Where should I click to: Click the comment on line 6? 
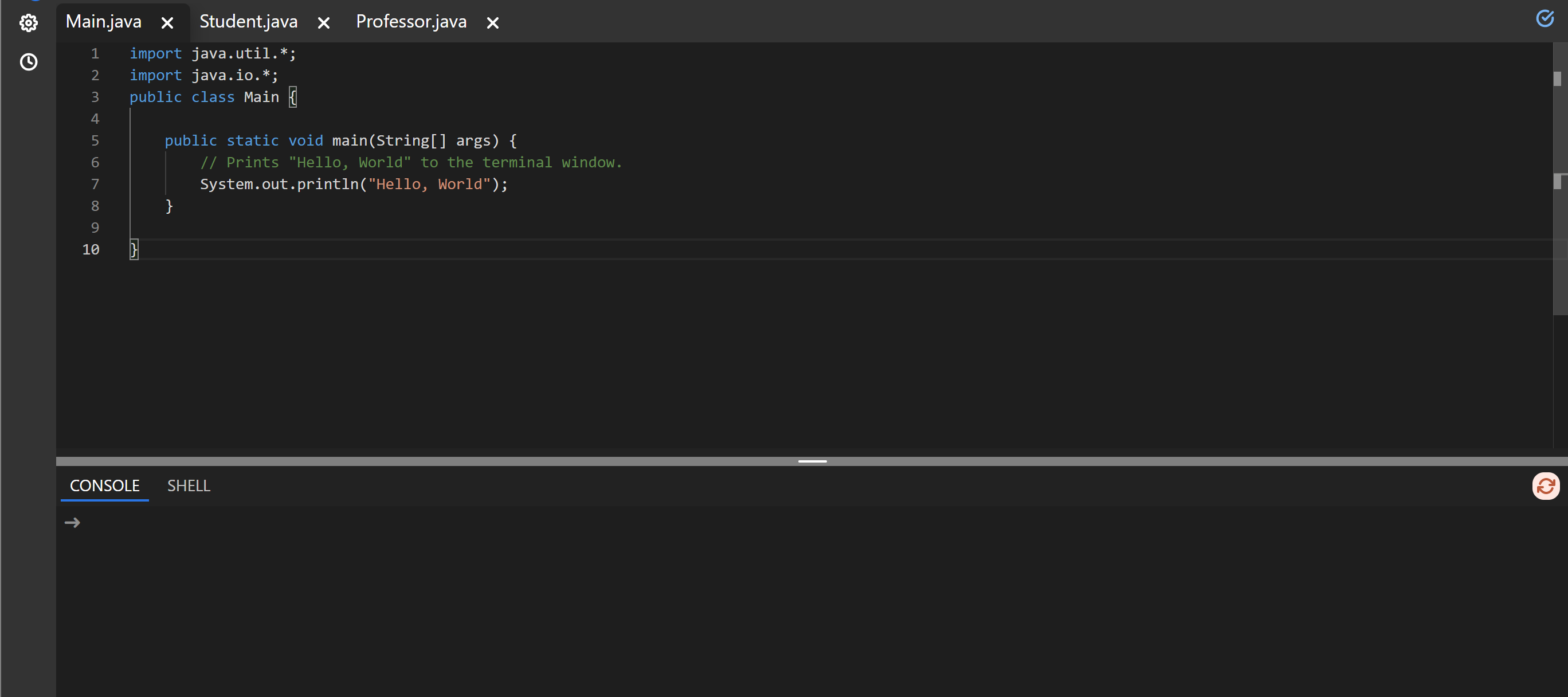411,163
